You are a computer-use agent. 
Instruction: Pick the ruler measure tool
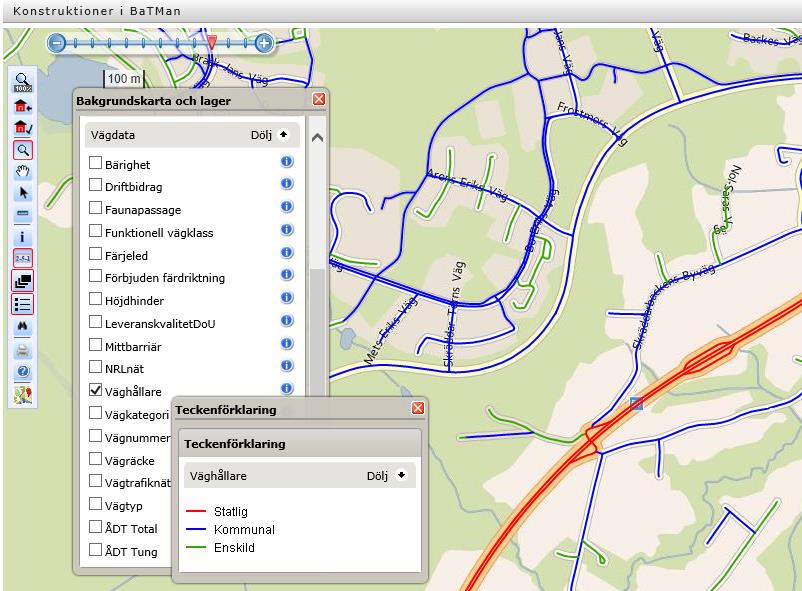23,214
